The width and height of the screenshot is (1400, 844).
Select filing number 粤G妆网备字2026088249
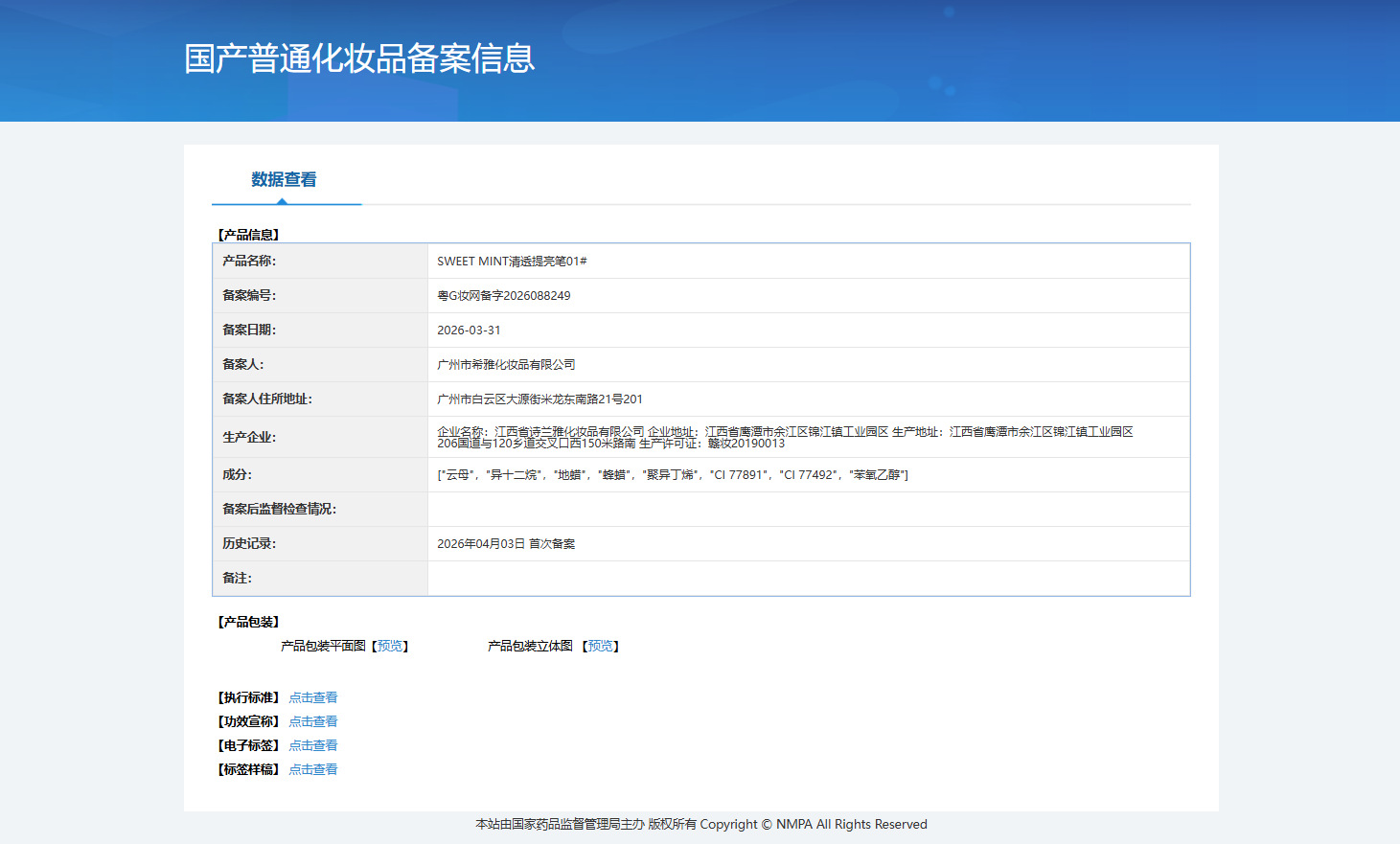(x=504, y=296)
